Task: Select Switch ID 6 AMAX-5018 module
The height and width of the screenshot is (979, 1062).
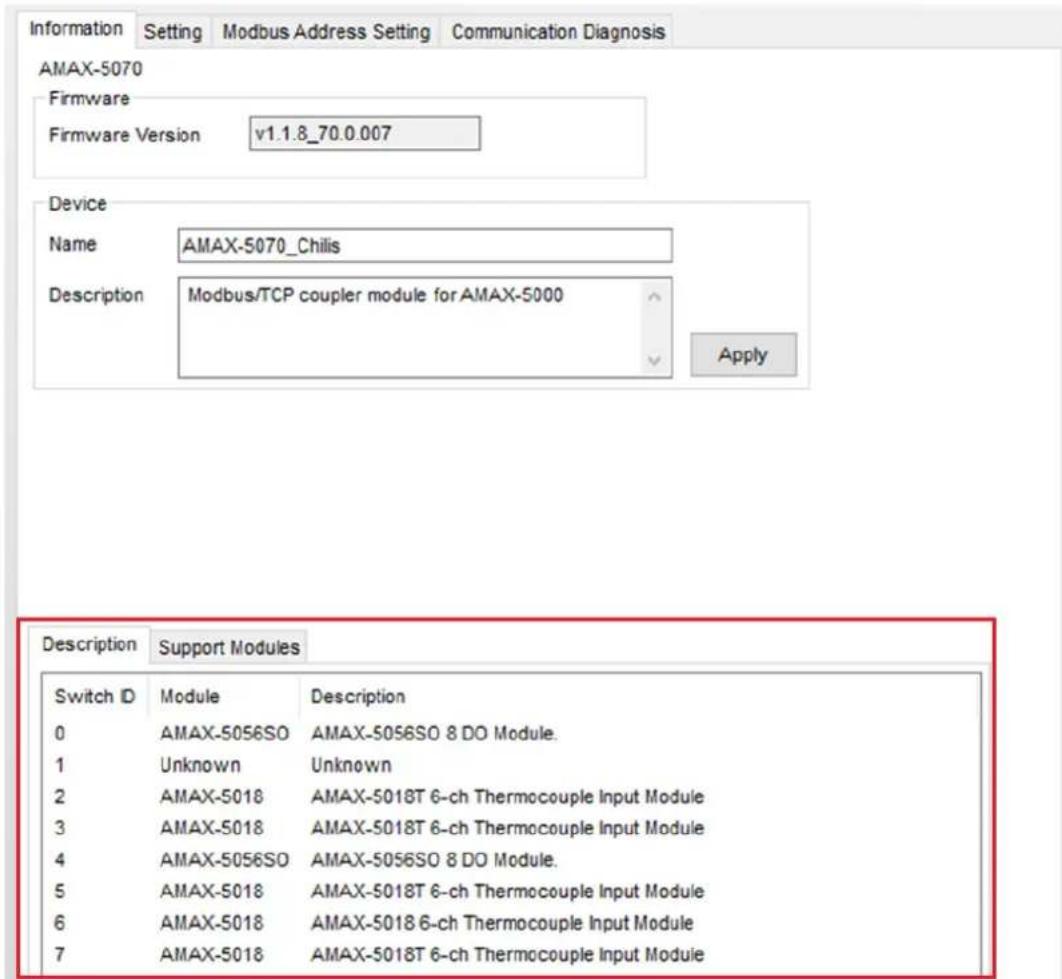Action: (211, 923)
